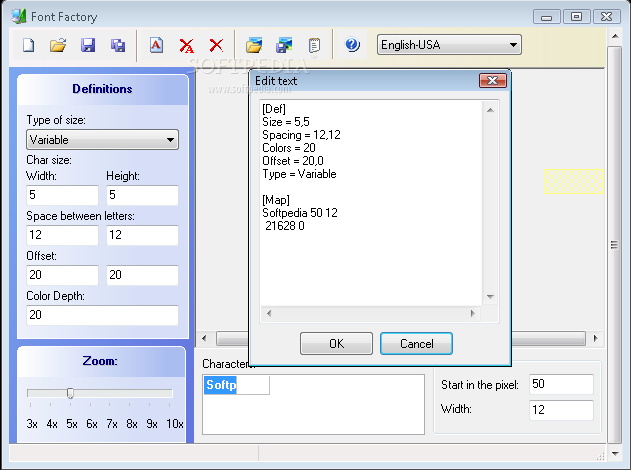Click the 10x zoom label
The image size is (631, 470).
tap(175, 424)
